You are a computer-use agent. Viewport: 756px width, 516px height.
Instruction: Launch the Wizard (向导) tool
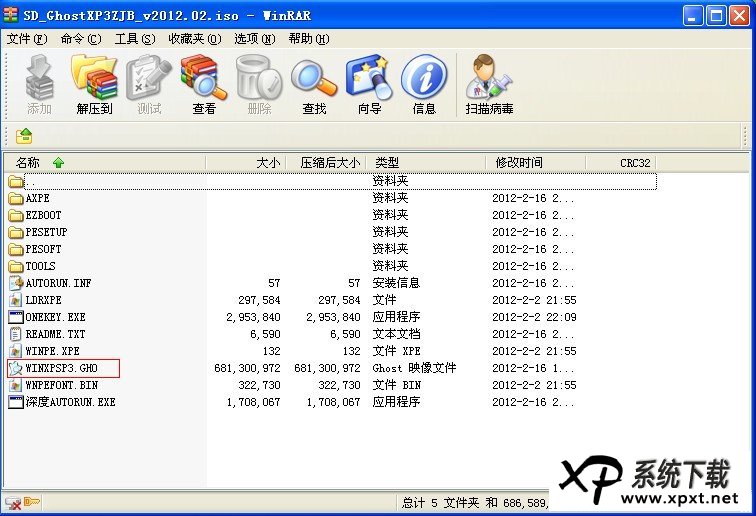tap(369, 85)
